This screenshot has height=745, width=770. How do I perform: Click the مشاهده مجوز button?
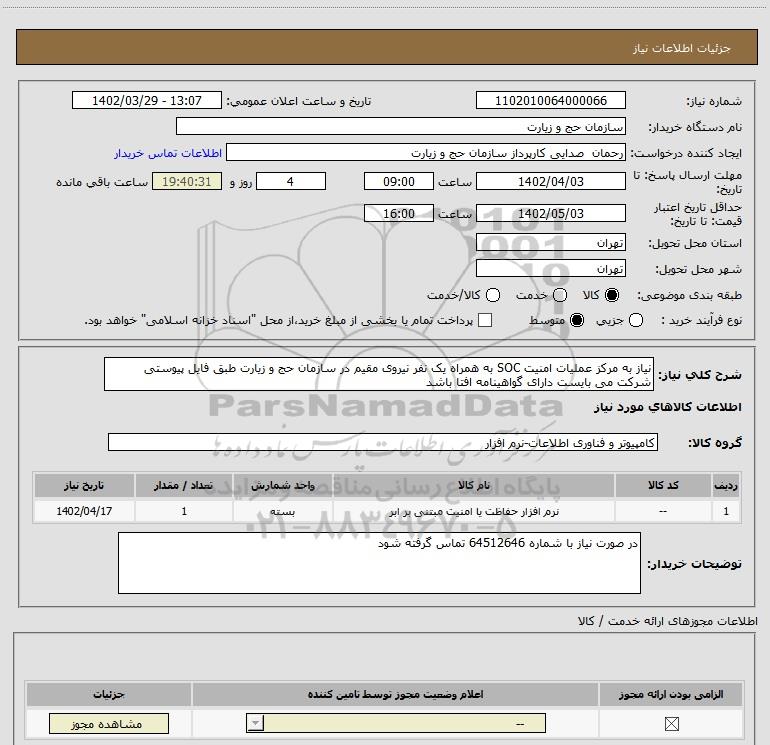point(109,724)
